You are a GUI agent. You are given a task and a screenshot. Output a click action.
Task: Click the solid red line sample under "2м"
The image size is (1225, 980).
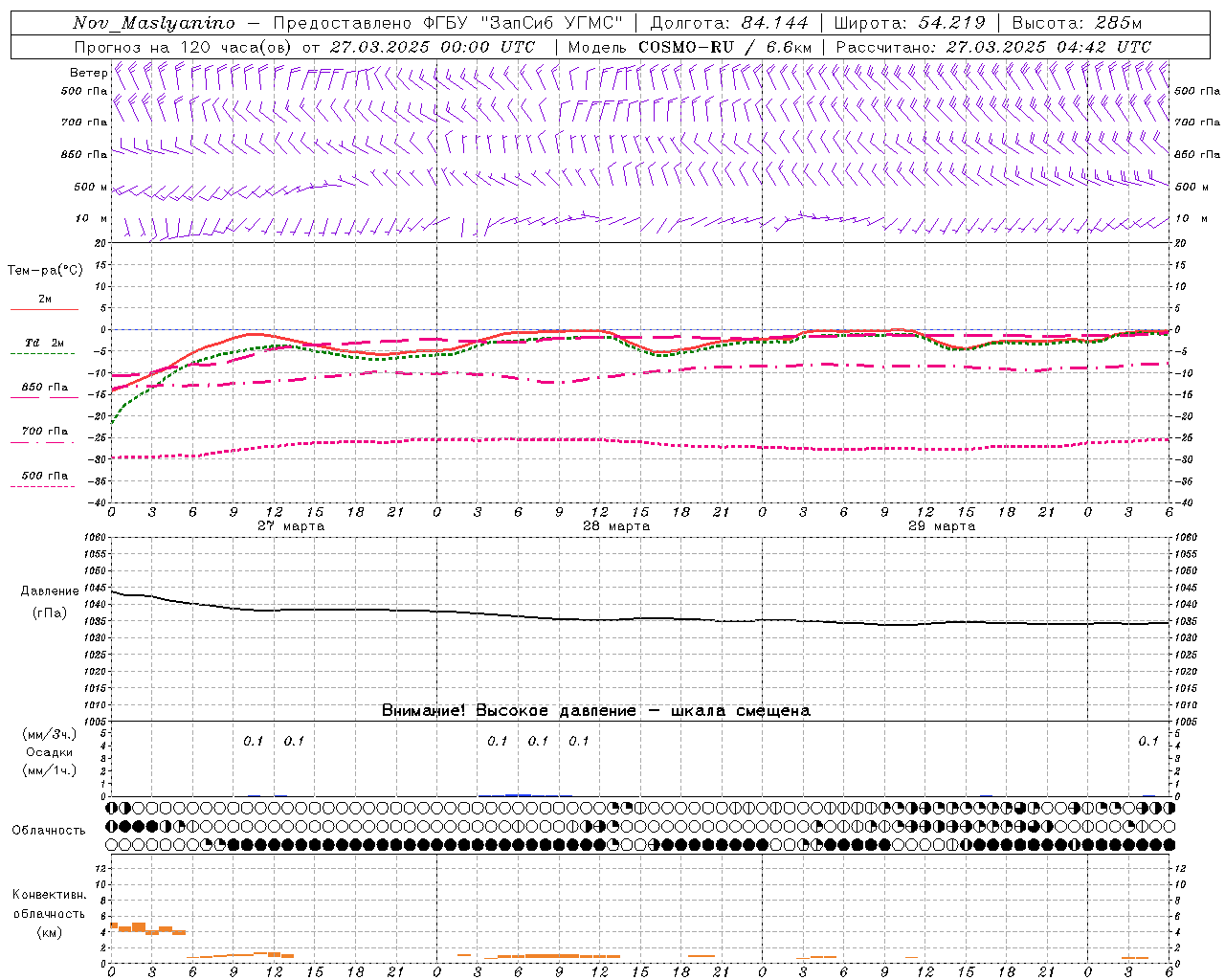(44, 309)
